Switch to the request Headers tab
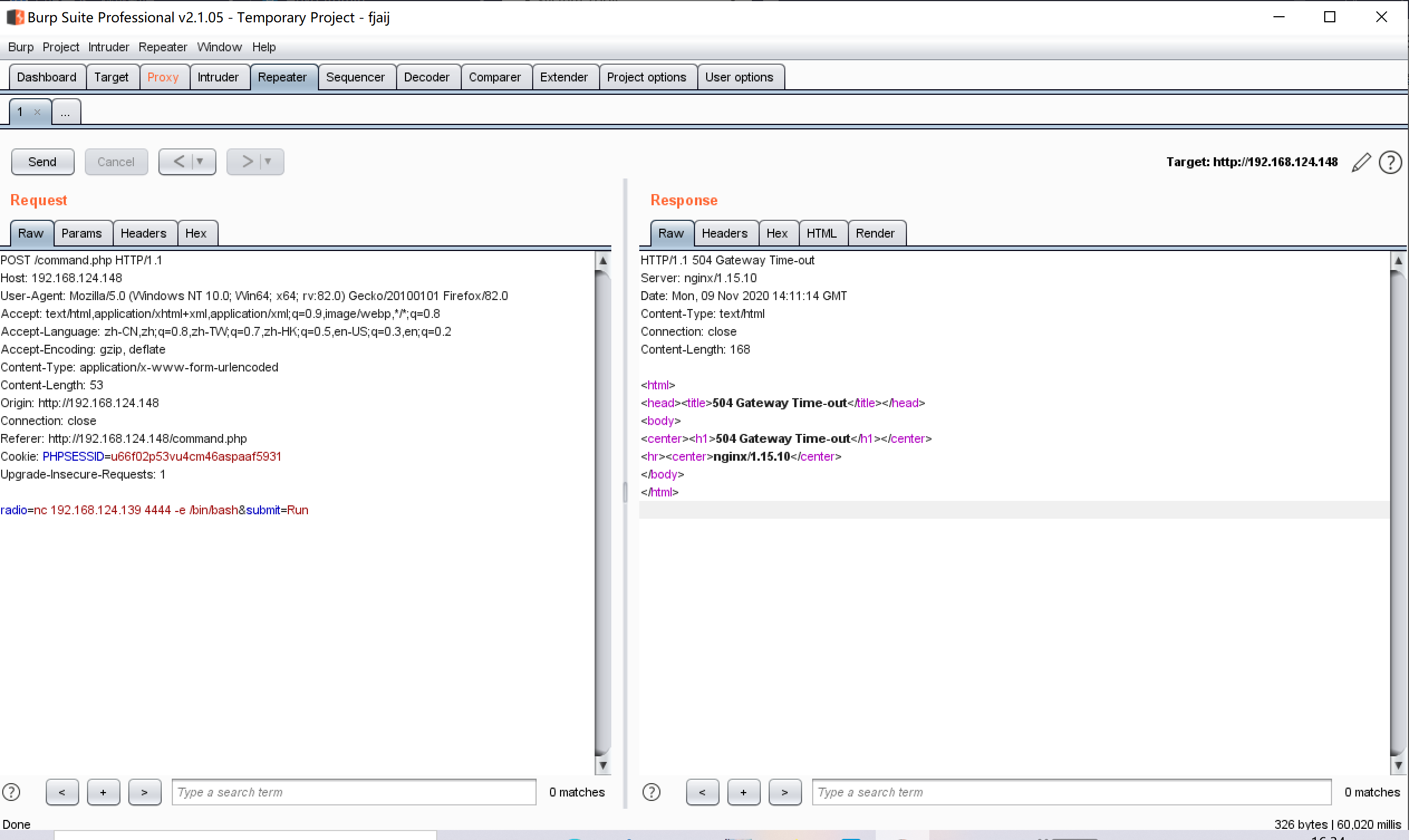 click(144, 233)
